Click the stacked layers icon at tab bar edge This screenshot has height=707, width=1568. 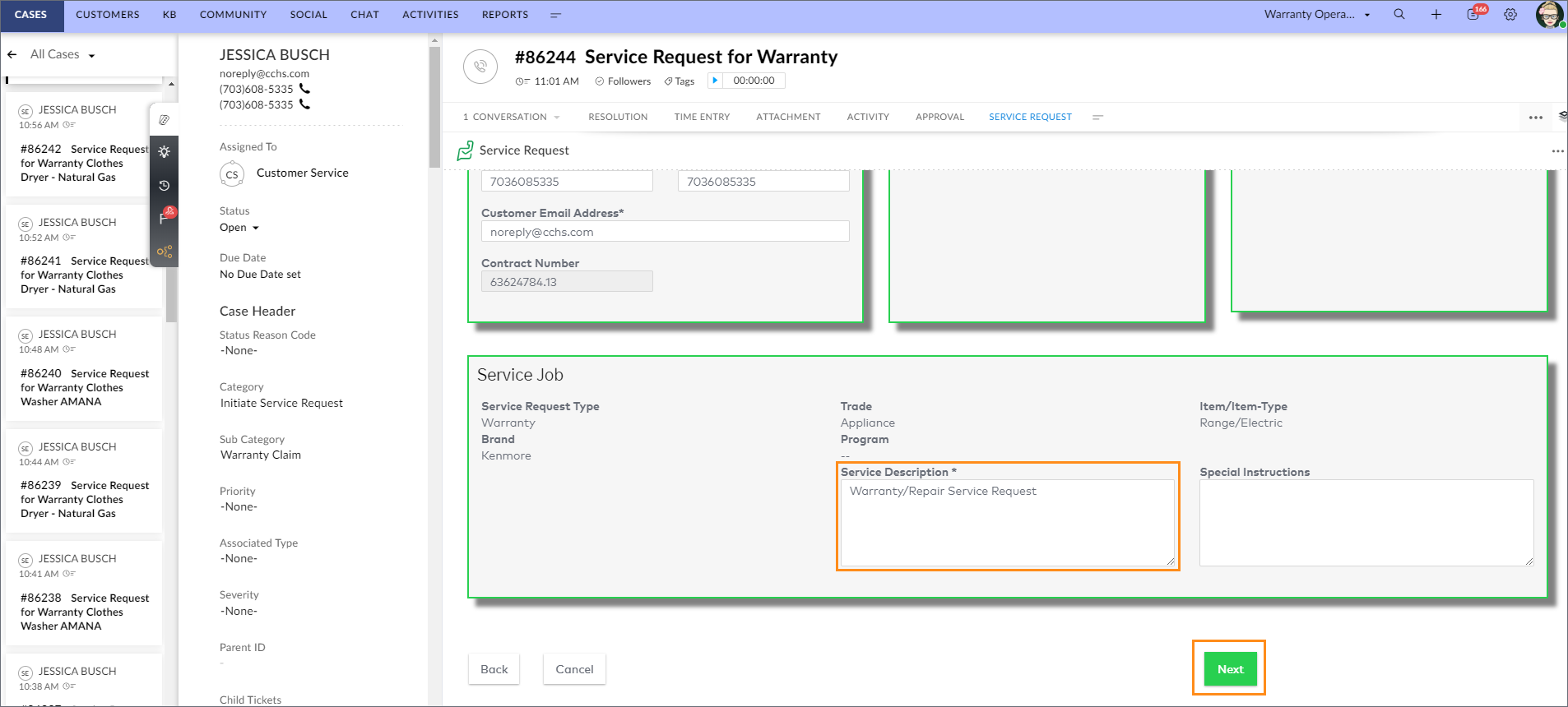click(1562, 117)
